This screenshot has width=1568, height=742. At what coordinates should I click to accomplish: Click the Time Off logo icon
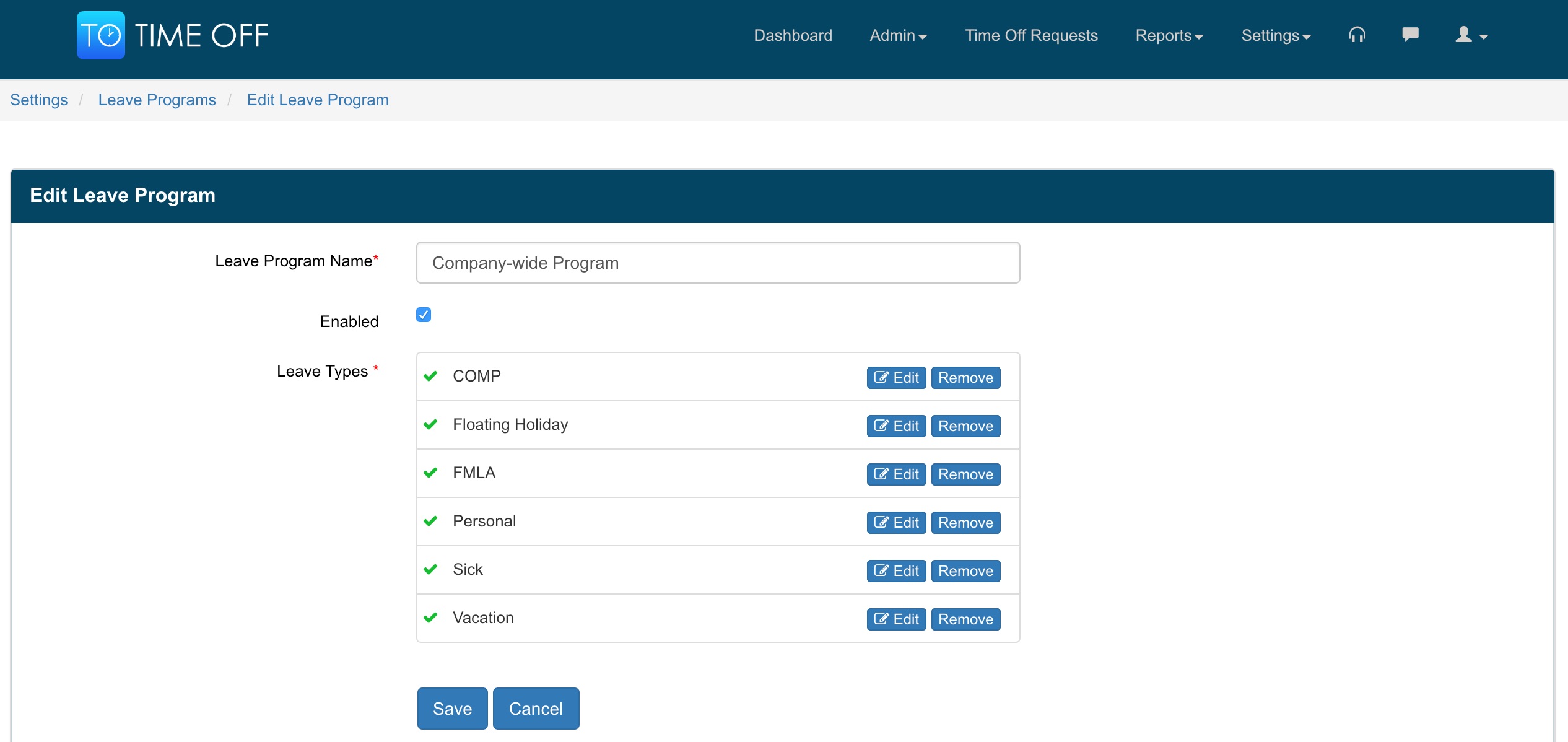click(x=100, y=35)
